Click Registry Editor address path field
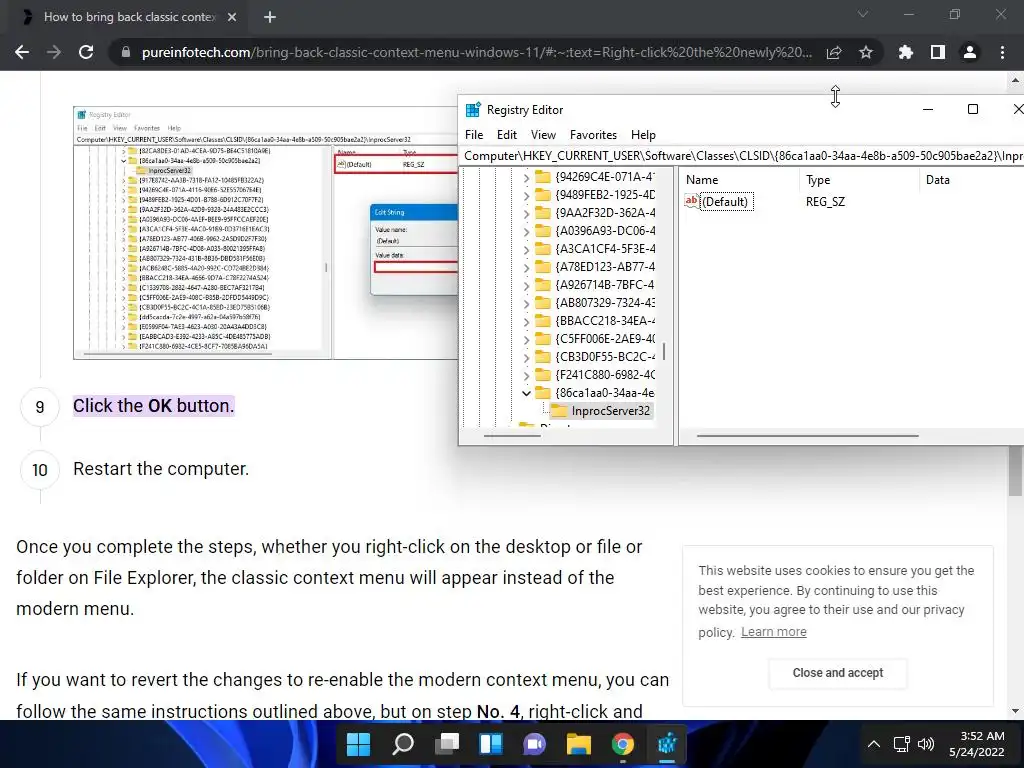Screen dimensions: 1024x768 click(x=742, y=156)
